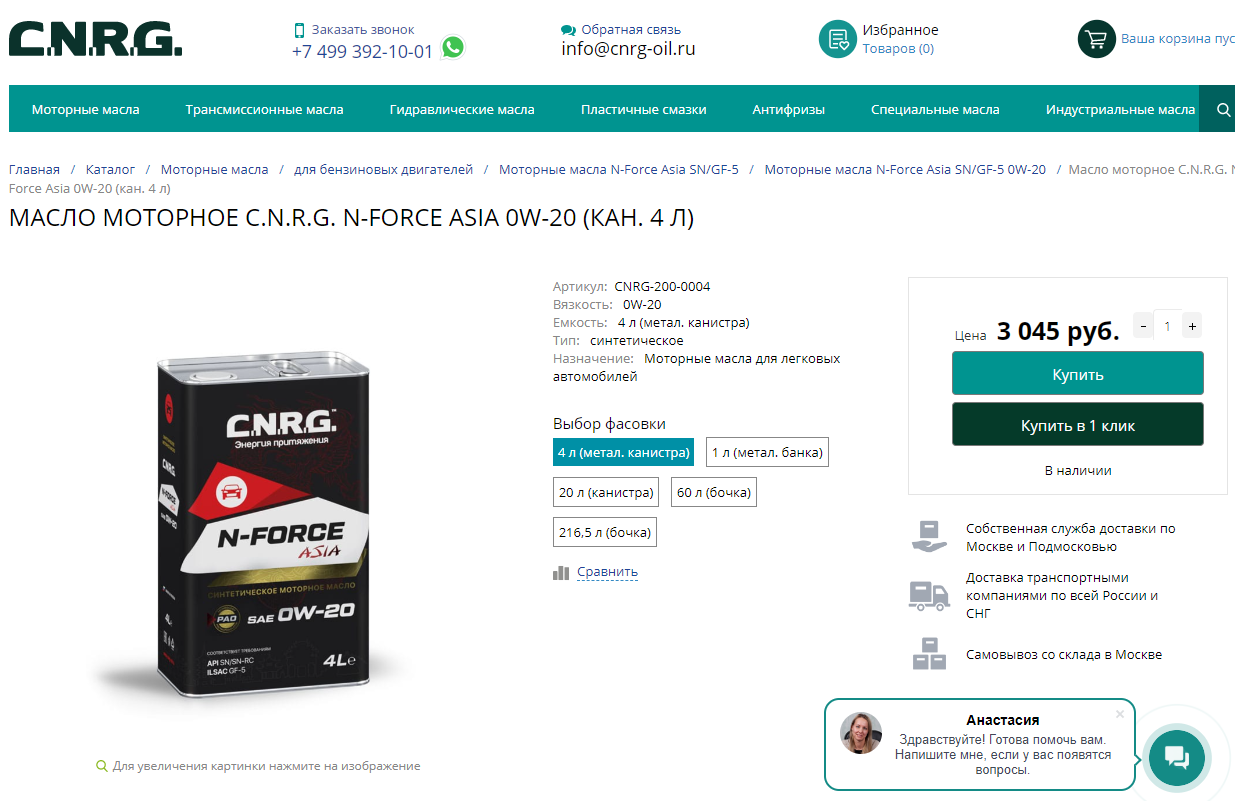This screenshot has height=801, width=1235.
Task: Close Anastasia's chat greeting popup
Action: pos(1120,714)
